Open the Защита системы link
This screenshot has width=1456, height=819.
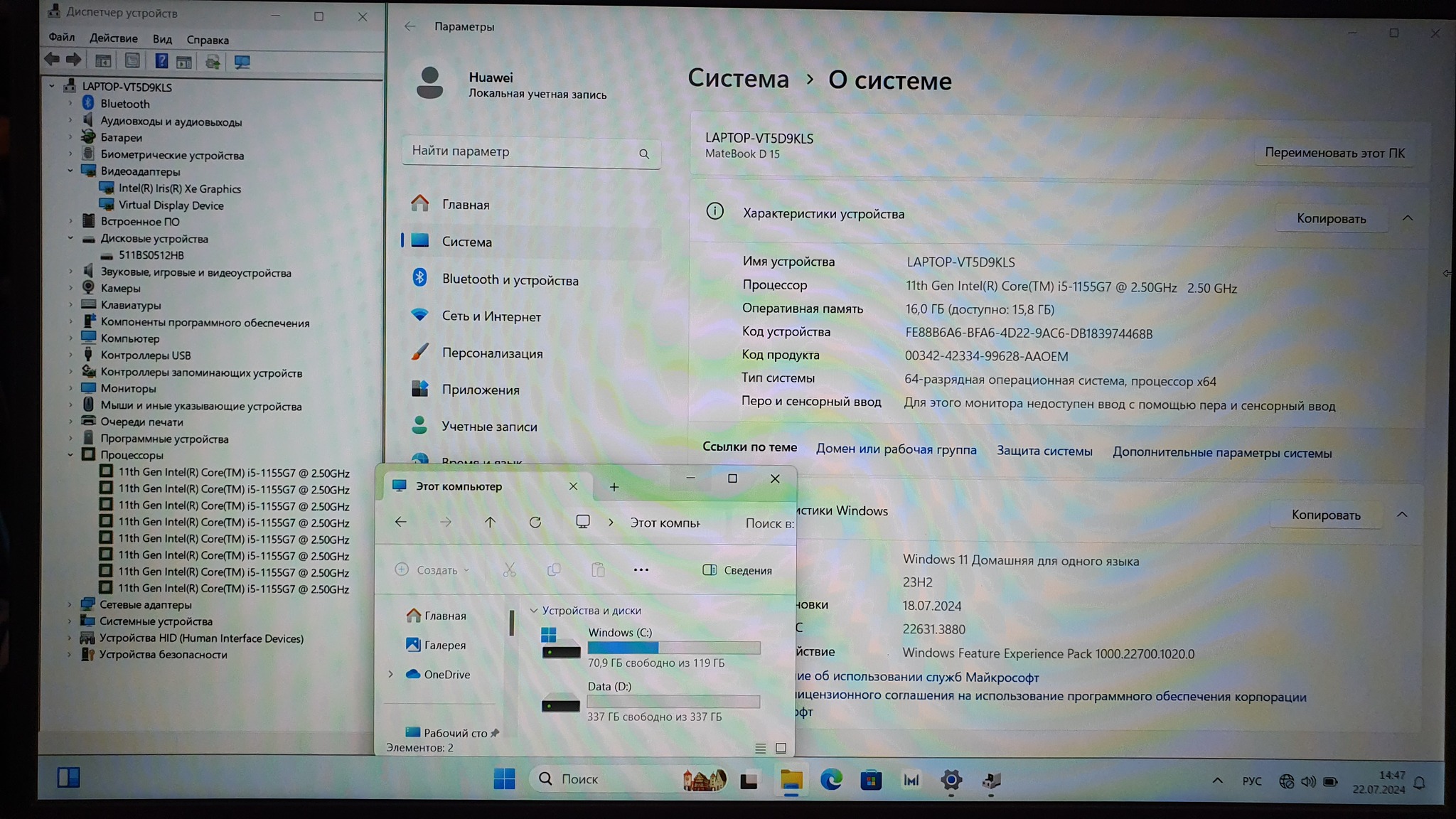(x=1044, y=451)
